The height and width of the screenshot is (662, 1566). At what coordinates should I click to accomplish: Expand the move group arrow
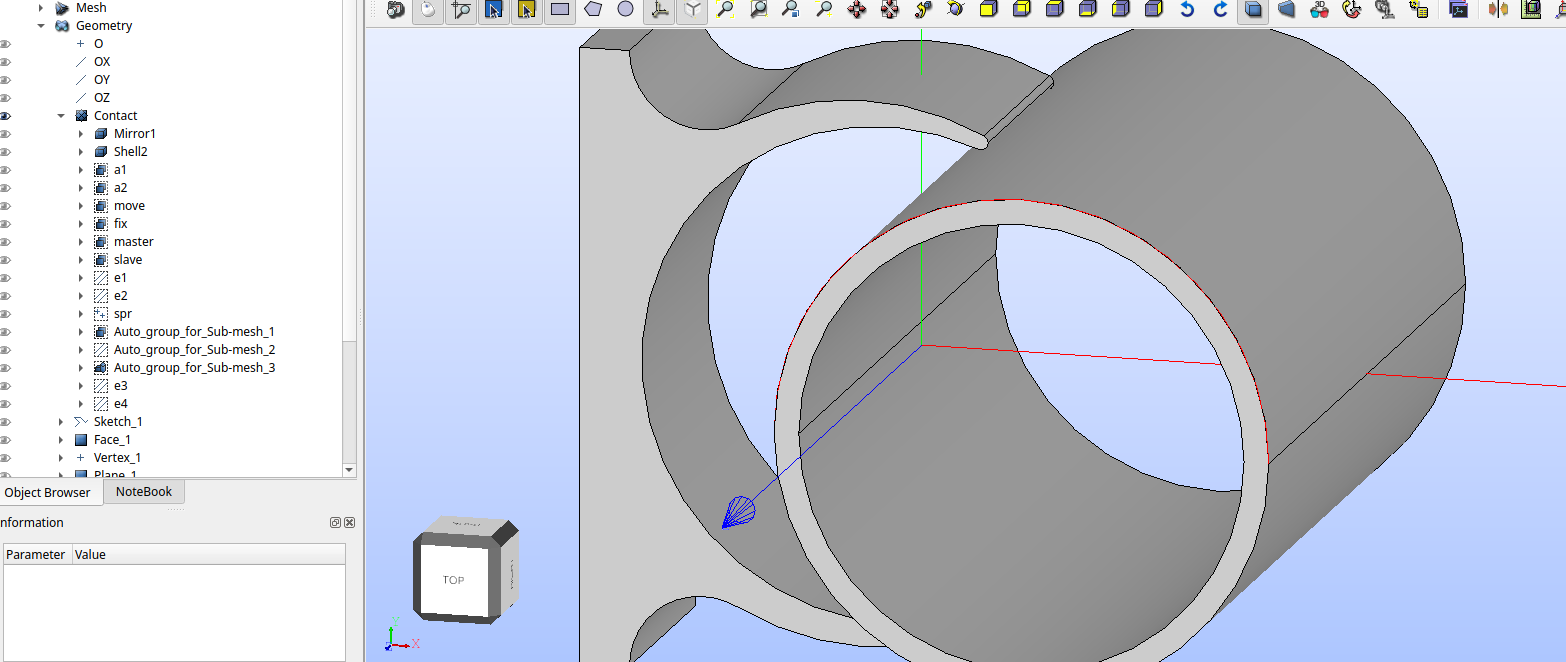[x=81, y=206]
